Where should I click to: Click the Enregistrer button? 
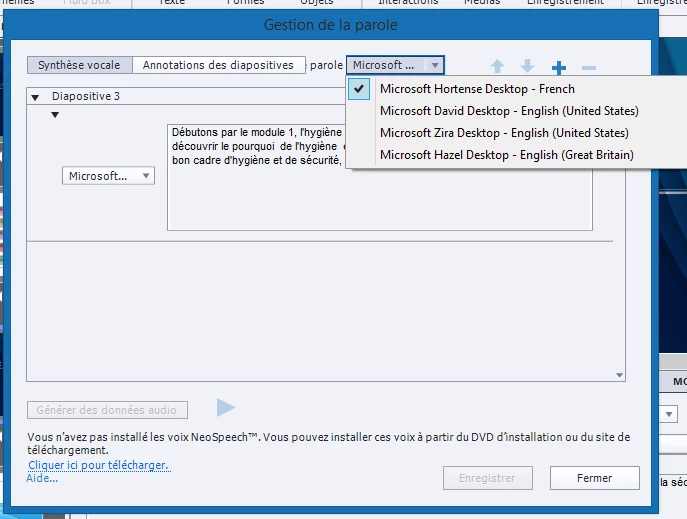tap(488, 478)
